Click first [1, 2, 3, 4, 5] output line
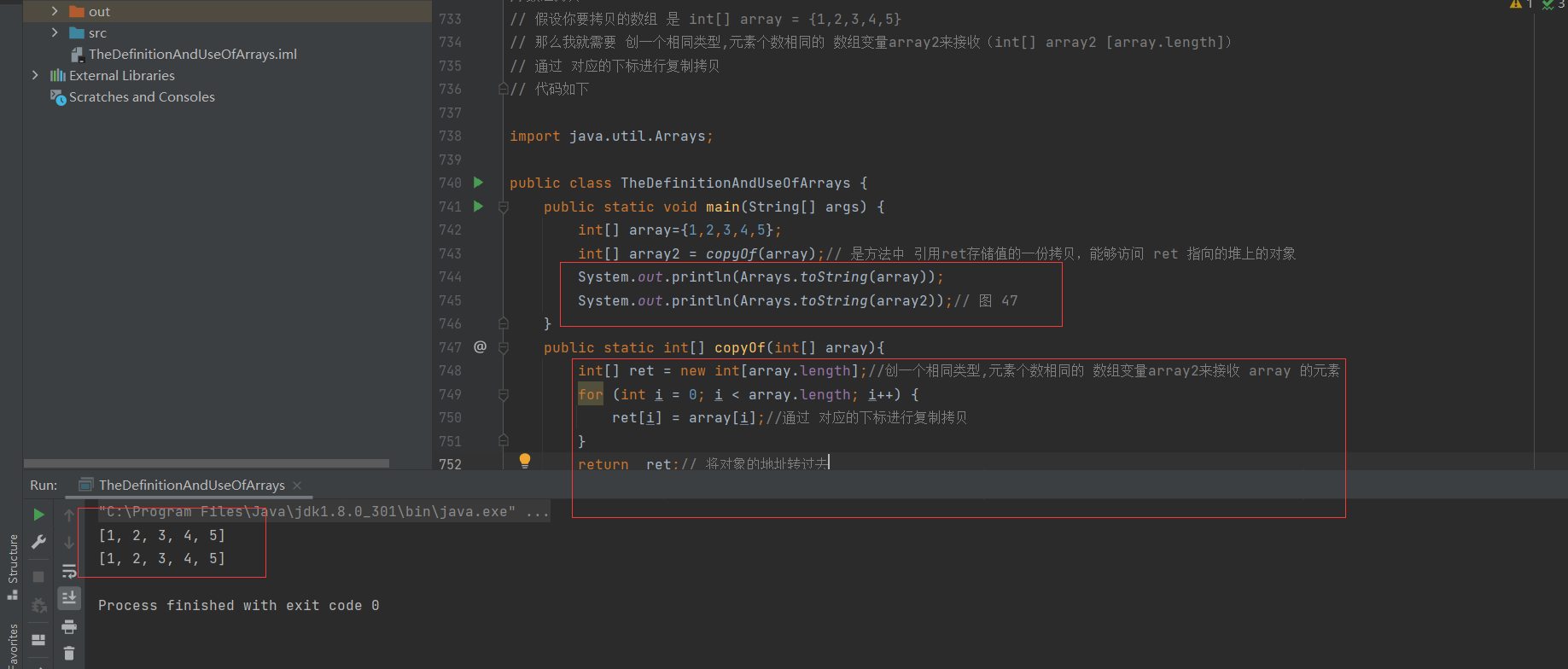Viewport: 1568px width, 669px height. [x=162, y=535]
